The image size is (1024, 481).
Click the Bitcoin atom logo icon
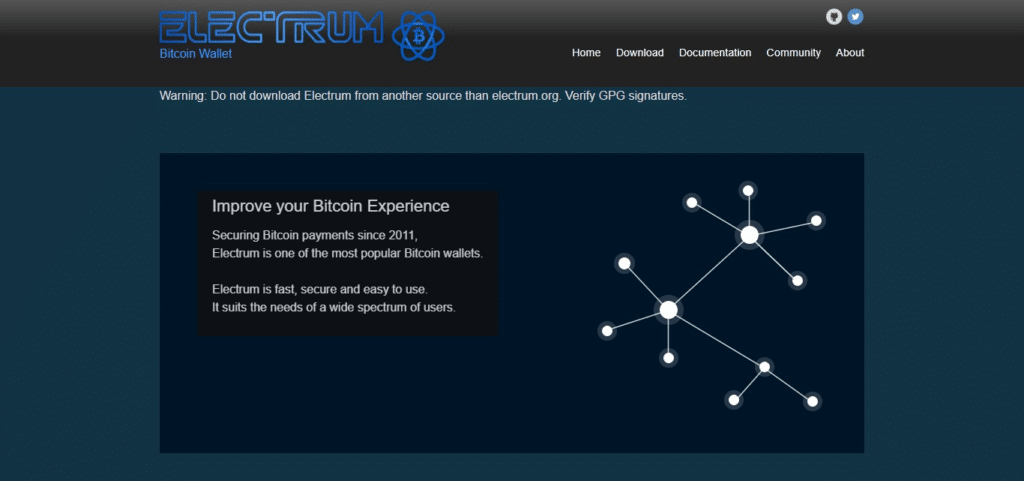(419, 37)
